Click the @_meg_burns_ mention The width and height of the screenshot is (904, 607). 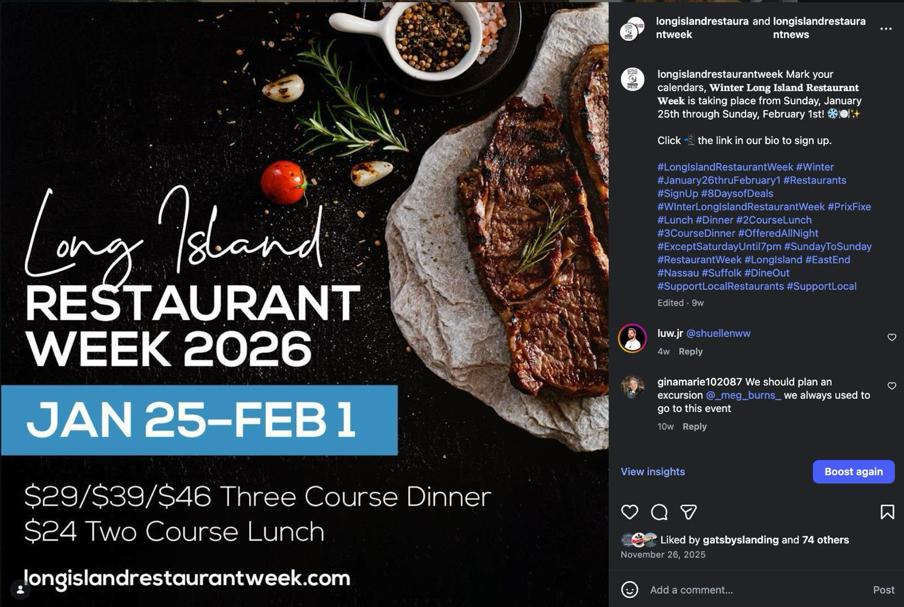[743, 395]
